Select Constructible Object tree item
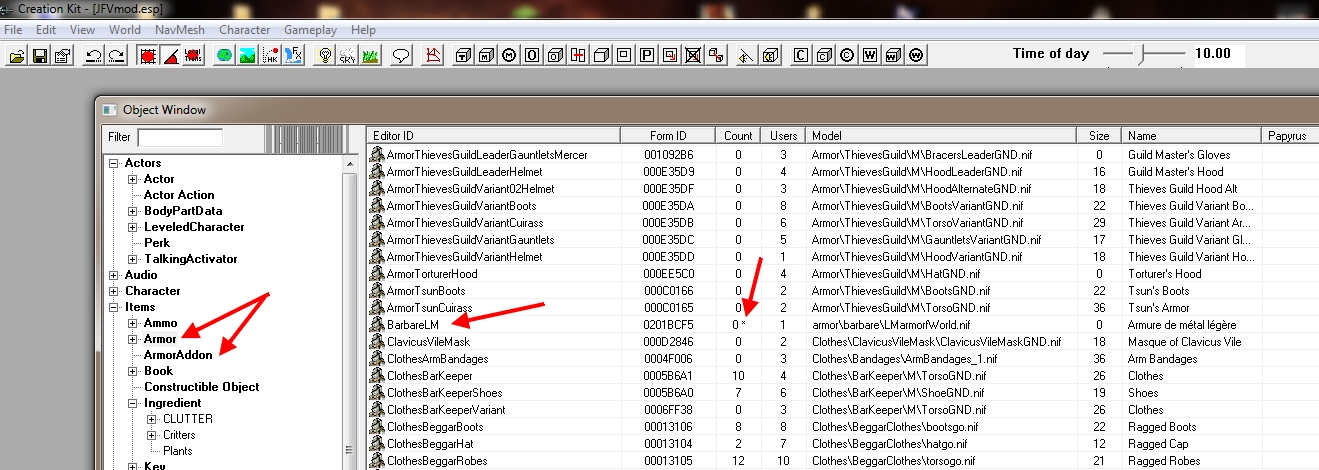Screen dimensions: 1319x470 coord(202,387)
